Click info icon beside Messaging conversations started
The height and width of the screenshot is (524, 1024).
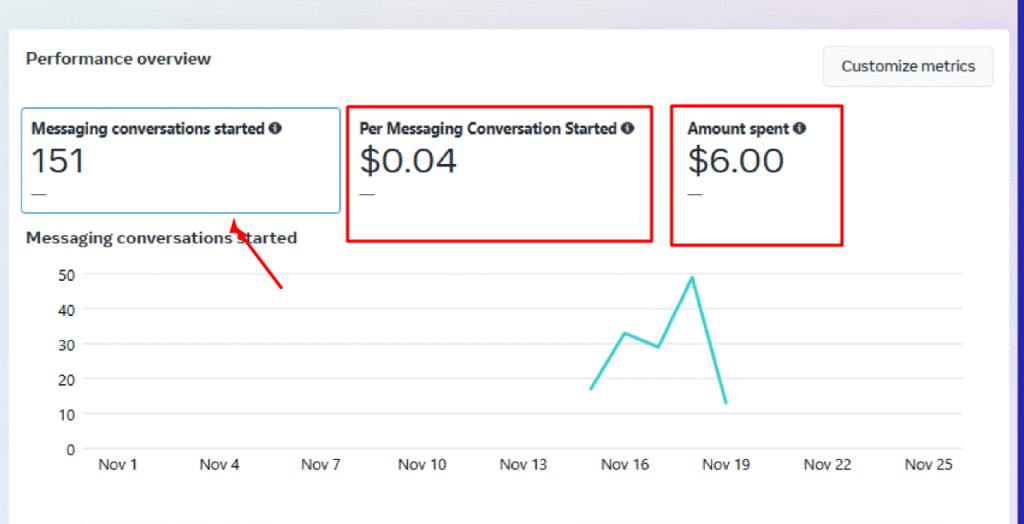275,129
